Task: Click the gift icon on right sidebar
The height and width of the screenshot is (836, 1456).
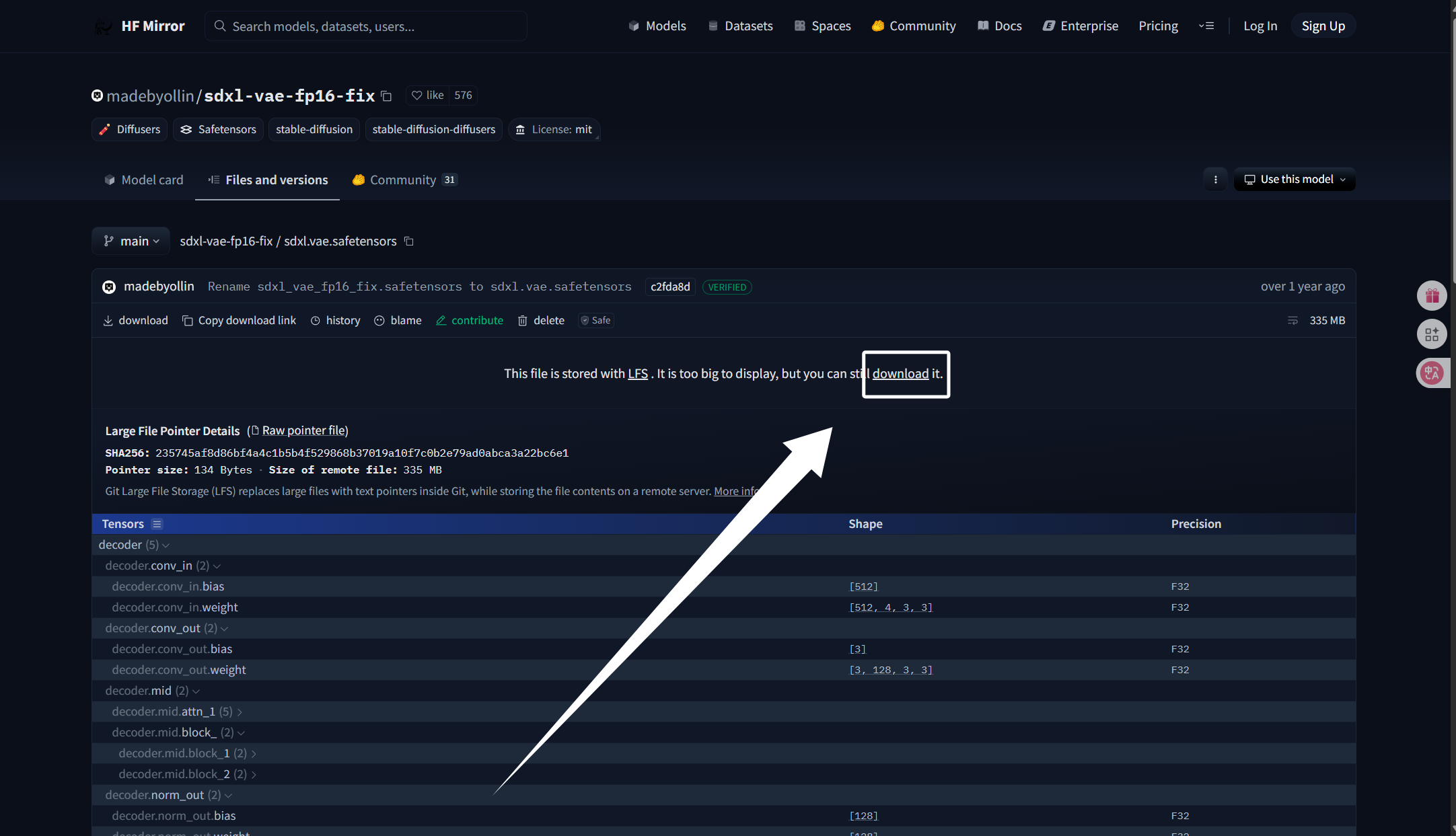Action: 1432,295
